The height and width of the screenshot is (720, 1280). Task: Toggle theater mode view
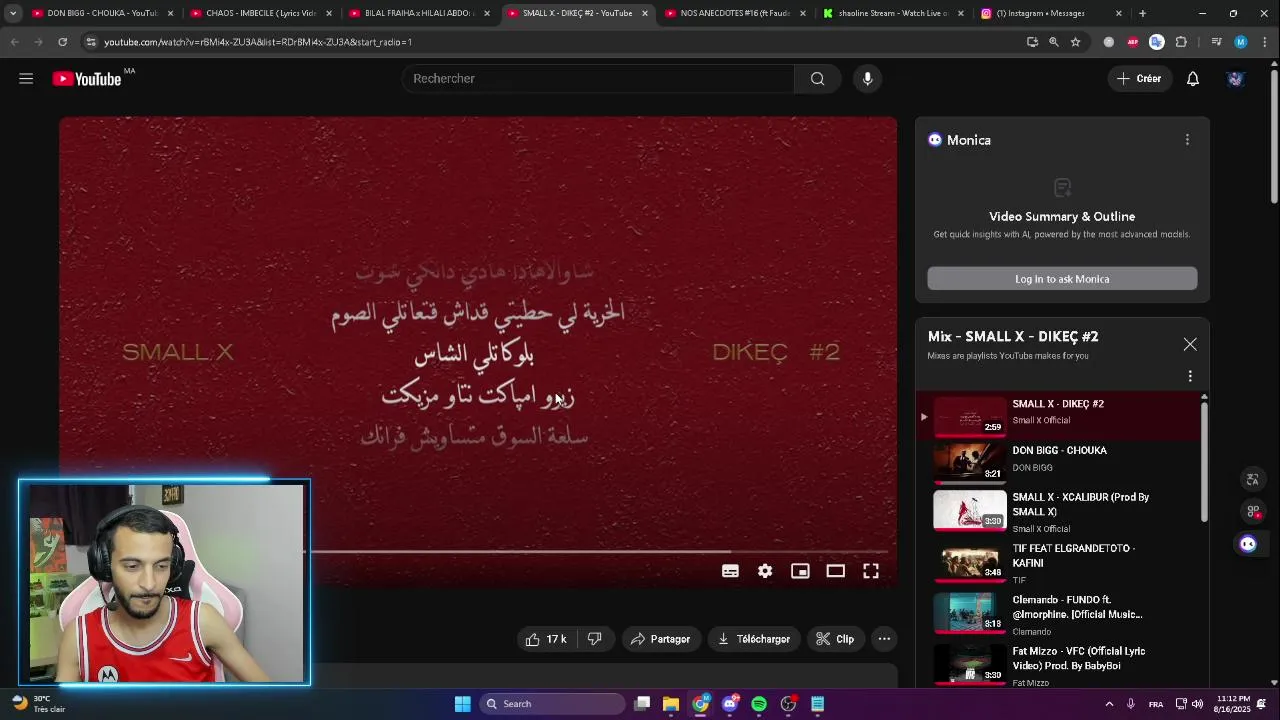pyautogui.click(x=835, y=571)
